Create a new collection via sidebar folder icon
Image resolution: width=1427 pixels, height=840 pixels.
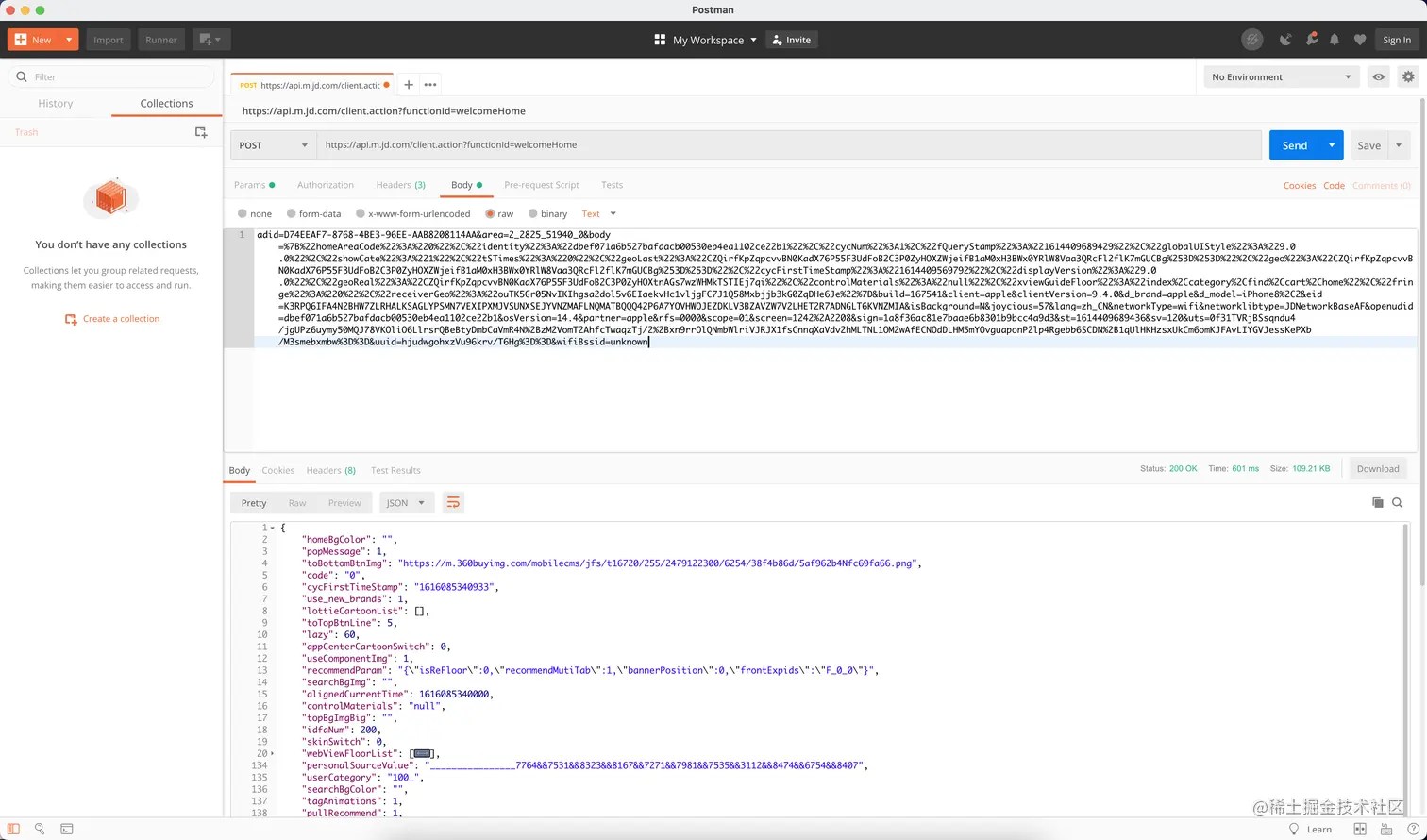tap(201, 132)
